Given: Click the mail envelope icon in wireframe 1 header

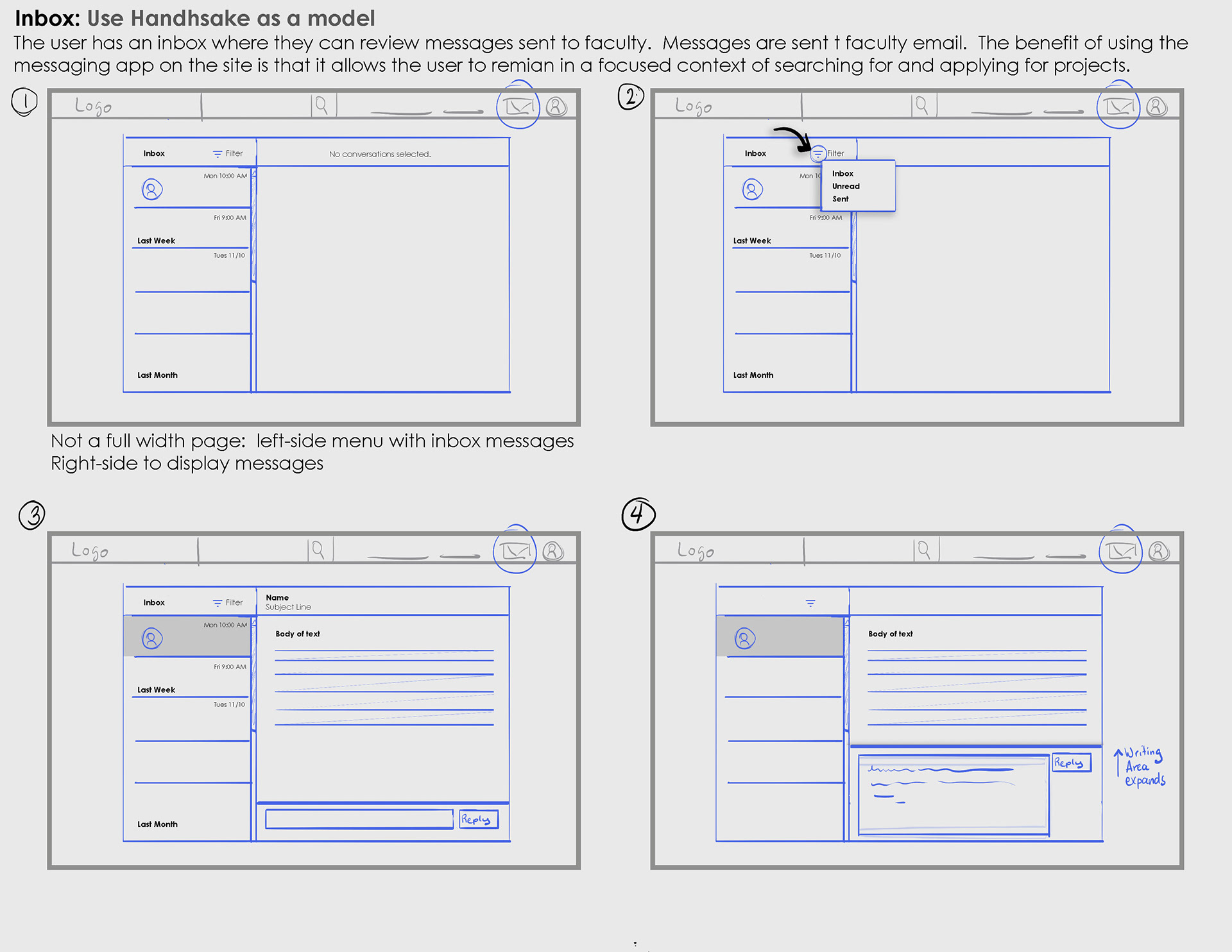Looking at the screenshot, I should click(517, 105).
